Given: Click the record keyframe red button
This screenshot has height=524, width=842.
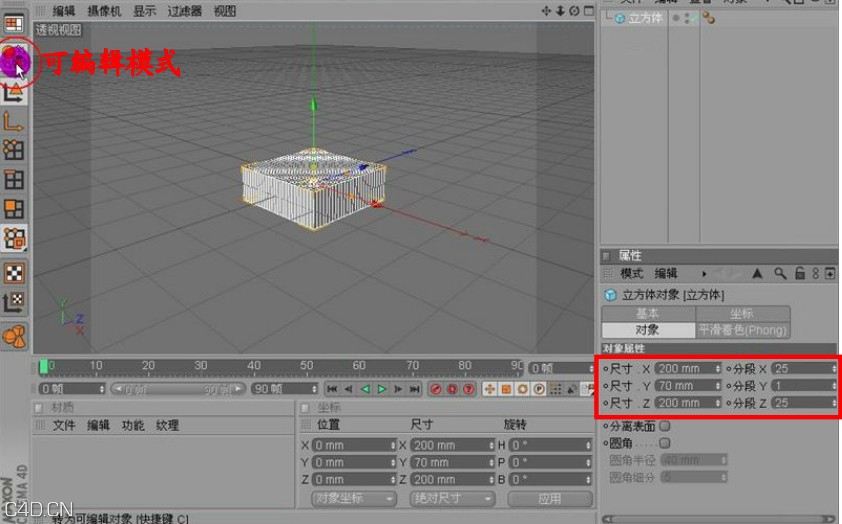Looking at the screenshot, I should (435, 389).
